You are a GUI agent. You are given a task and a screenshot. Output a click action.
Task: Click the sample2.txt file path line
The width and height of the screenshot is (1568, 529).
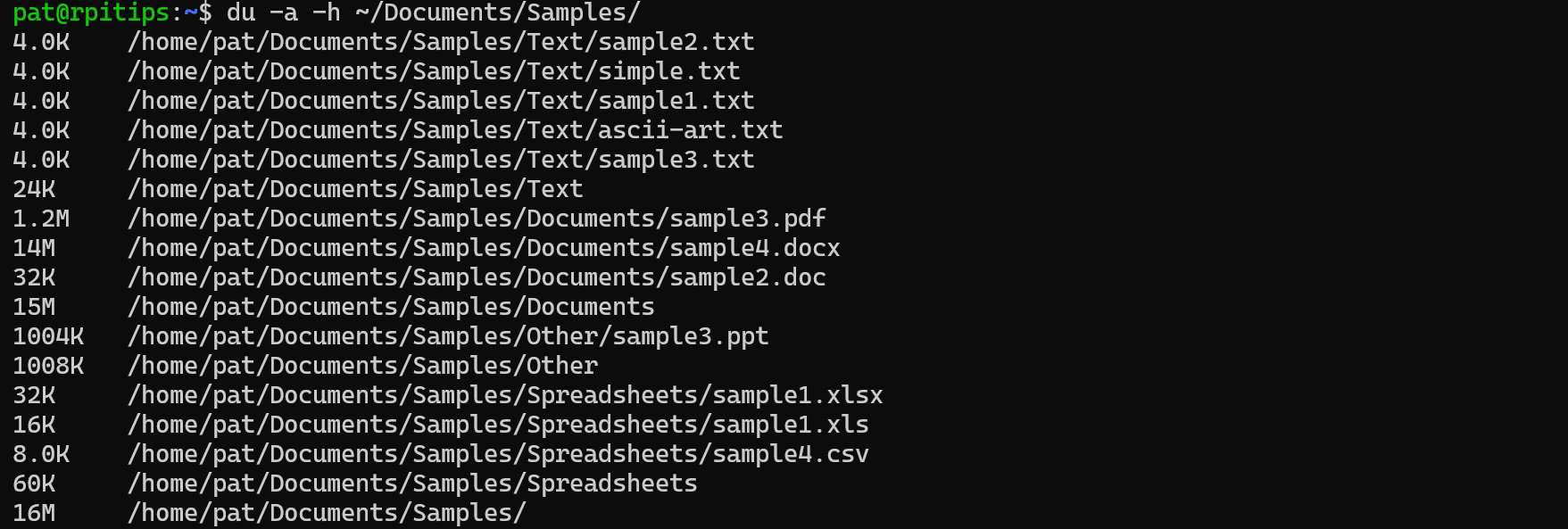(441, 42)
